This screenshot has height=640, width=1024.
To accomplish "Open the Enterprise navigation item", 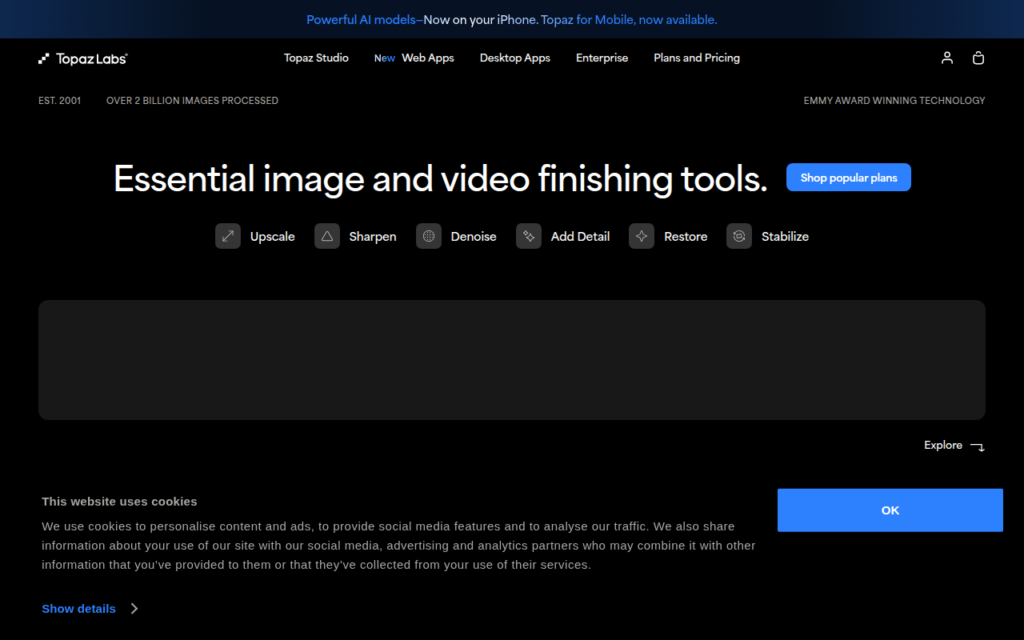I will coord(601,58).
